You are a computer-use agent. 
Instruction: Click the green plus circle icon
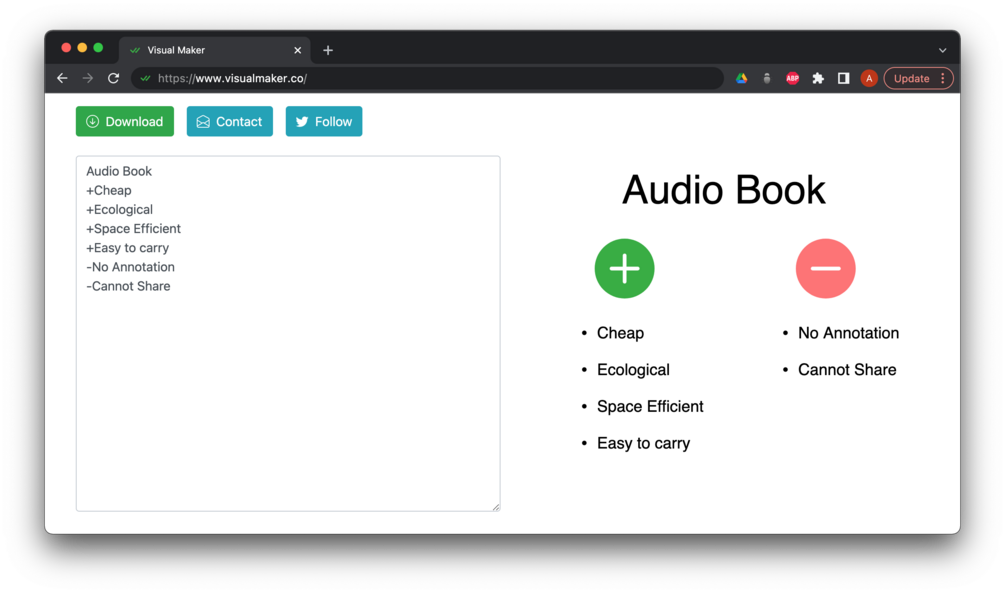coord(624,268)
